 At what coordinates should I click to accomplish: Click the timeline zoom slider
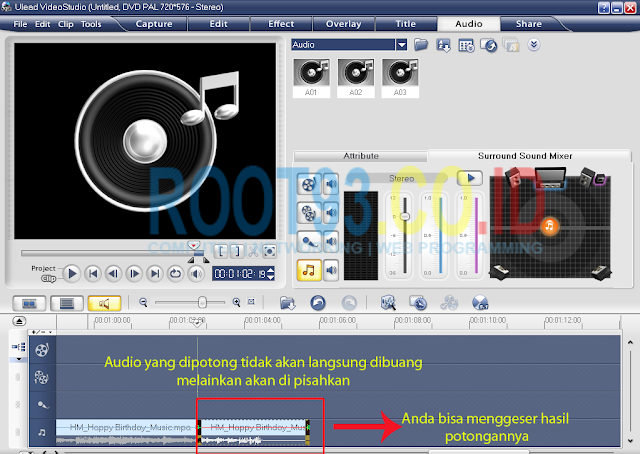(202, 303)
